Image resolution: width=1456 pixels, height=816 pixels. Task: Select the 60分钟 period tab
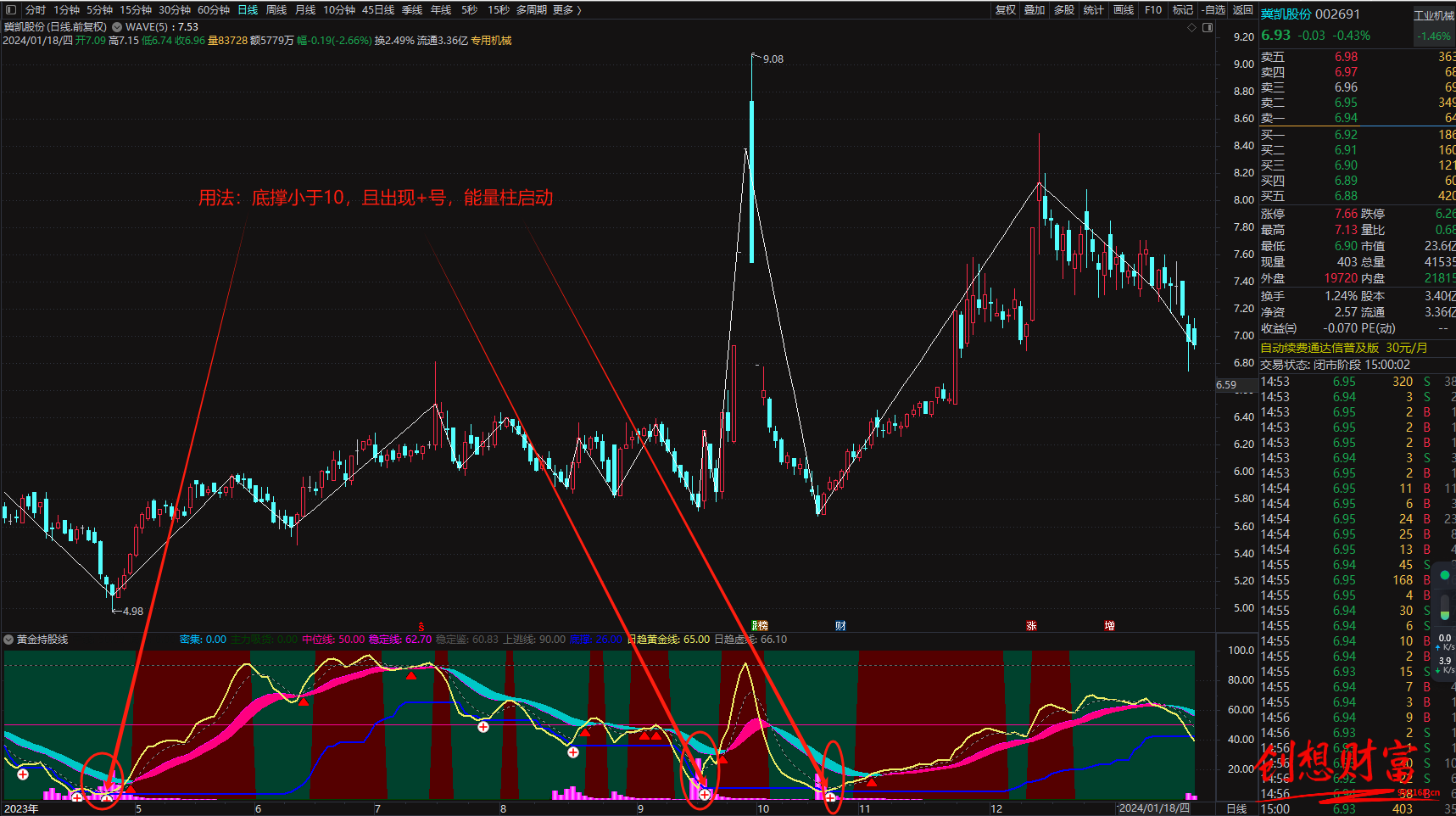[x=214, y=10]
